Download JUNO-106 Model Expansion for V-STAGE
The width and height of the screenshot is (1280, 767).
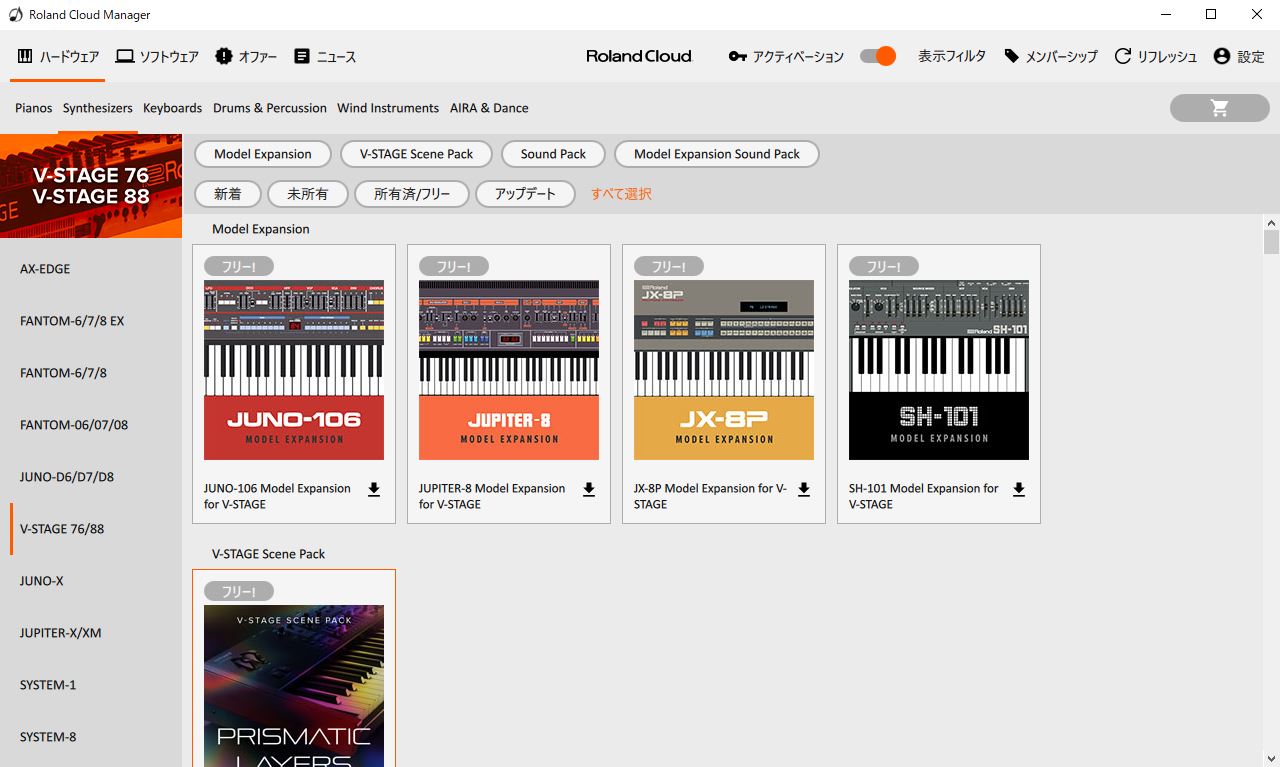374,490
